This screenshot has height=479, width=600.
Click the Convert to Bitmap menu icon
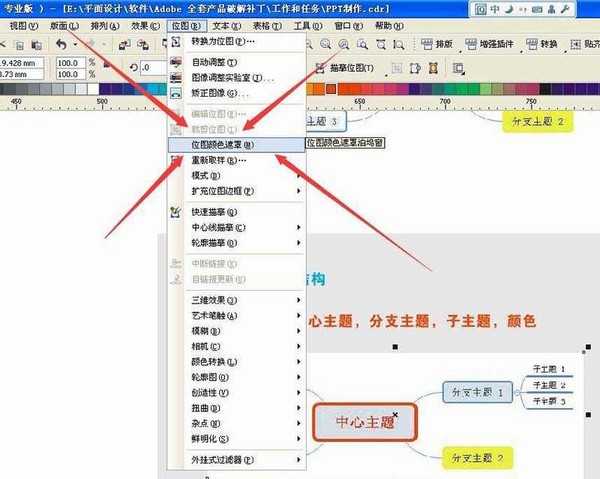[x=176, y=41]
